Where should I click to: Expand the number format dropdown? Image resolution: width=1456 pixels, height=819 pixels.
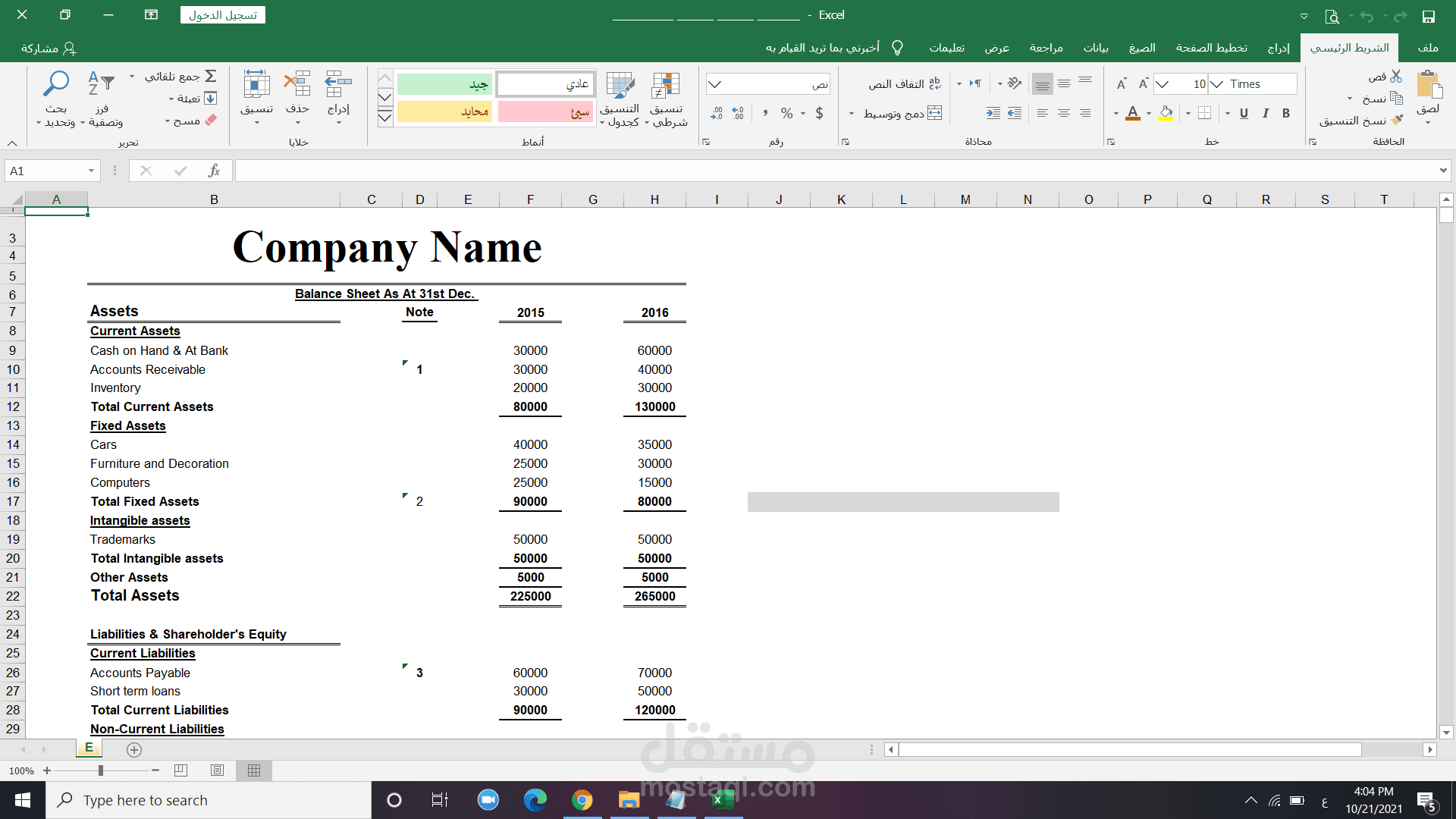coord(714,83)
